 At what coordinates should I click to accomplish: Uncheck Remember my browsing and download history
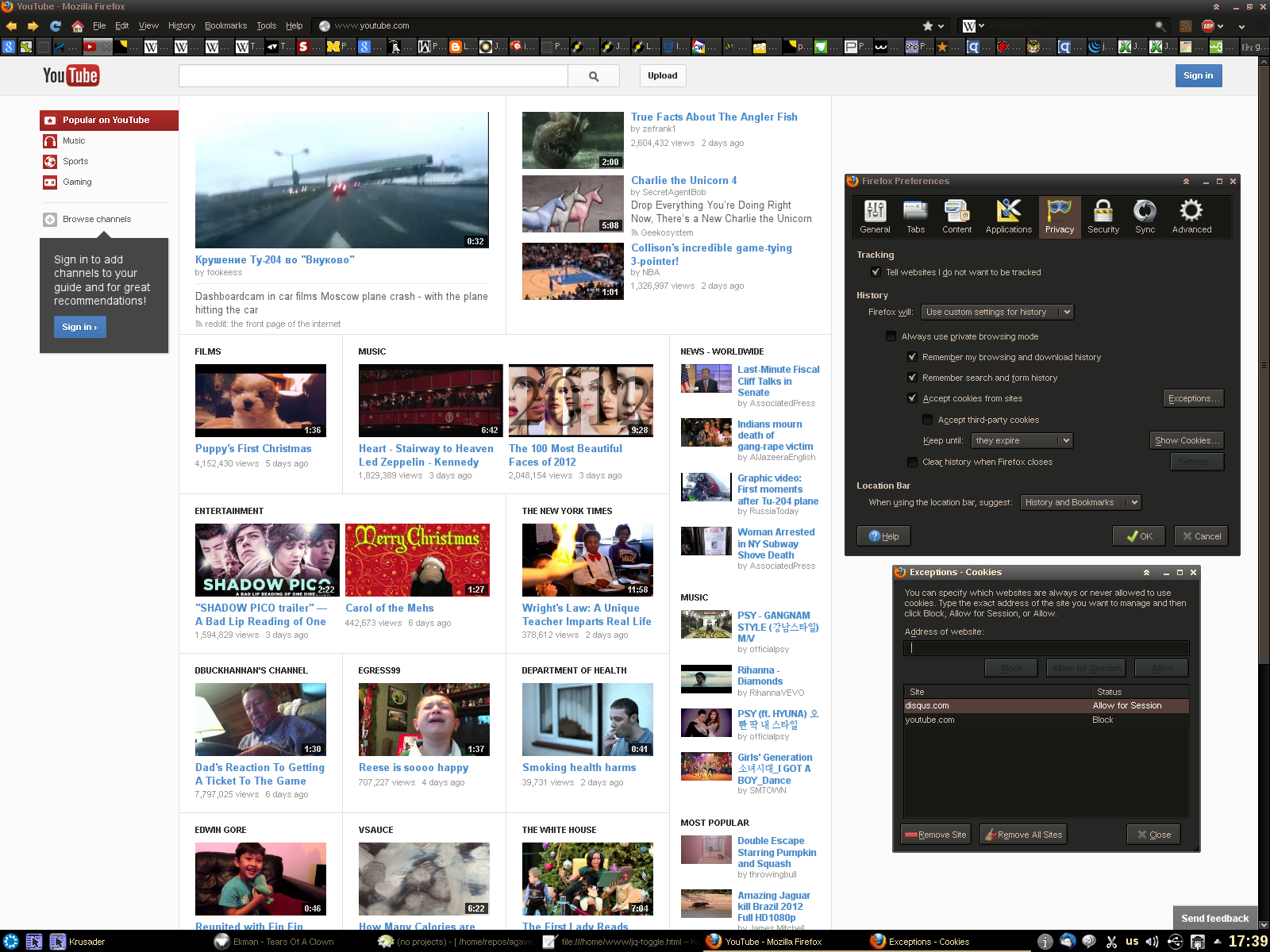(912, 357)
